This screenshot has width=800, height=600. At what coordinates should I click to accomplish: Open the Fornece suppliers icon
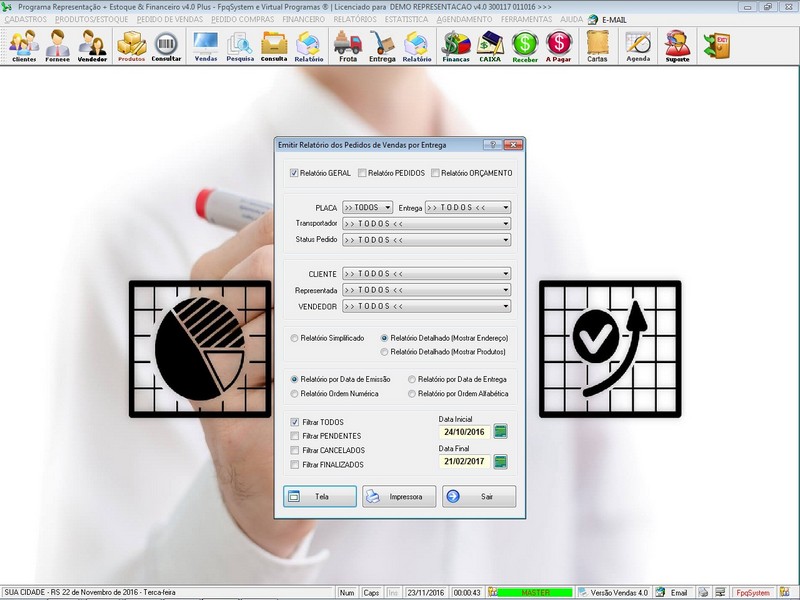(58, 46)
